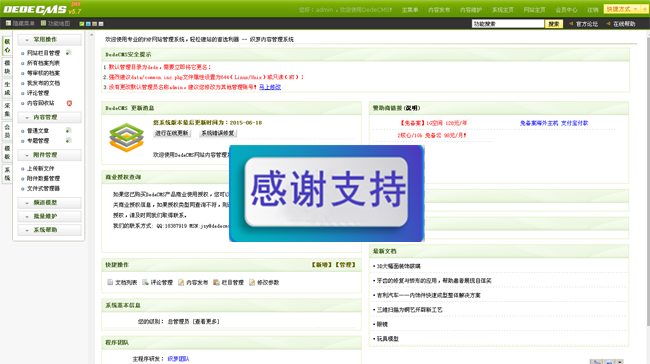Click the 系统错误修复 button

coord(218,133)
